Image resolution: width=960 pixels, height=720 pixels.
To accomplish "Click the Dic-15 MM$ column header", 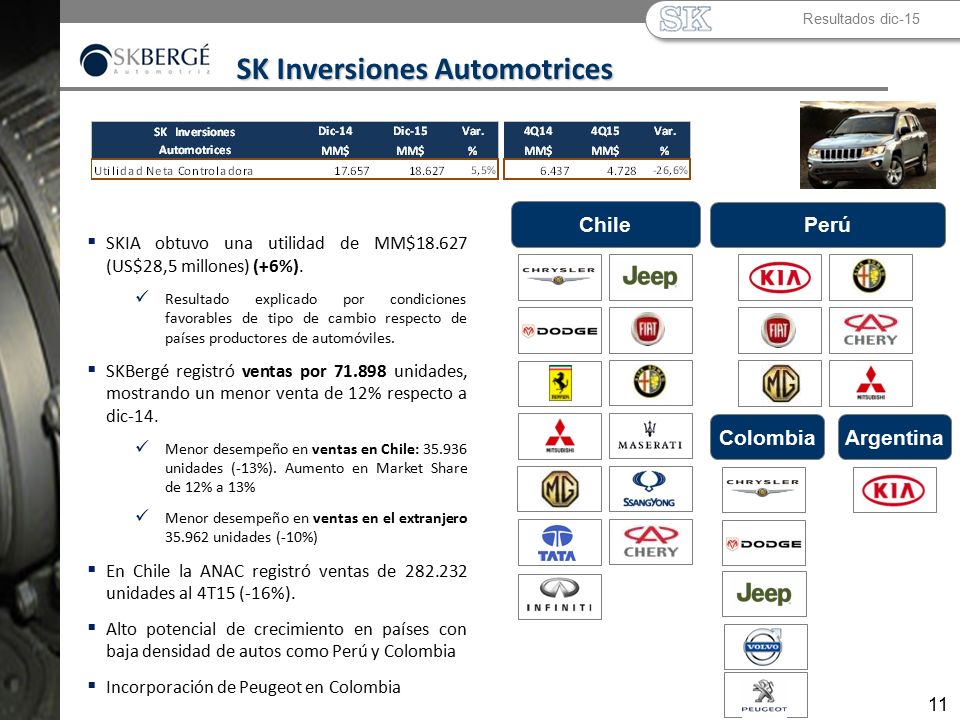I will [410, 141].
